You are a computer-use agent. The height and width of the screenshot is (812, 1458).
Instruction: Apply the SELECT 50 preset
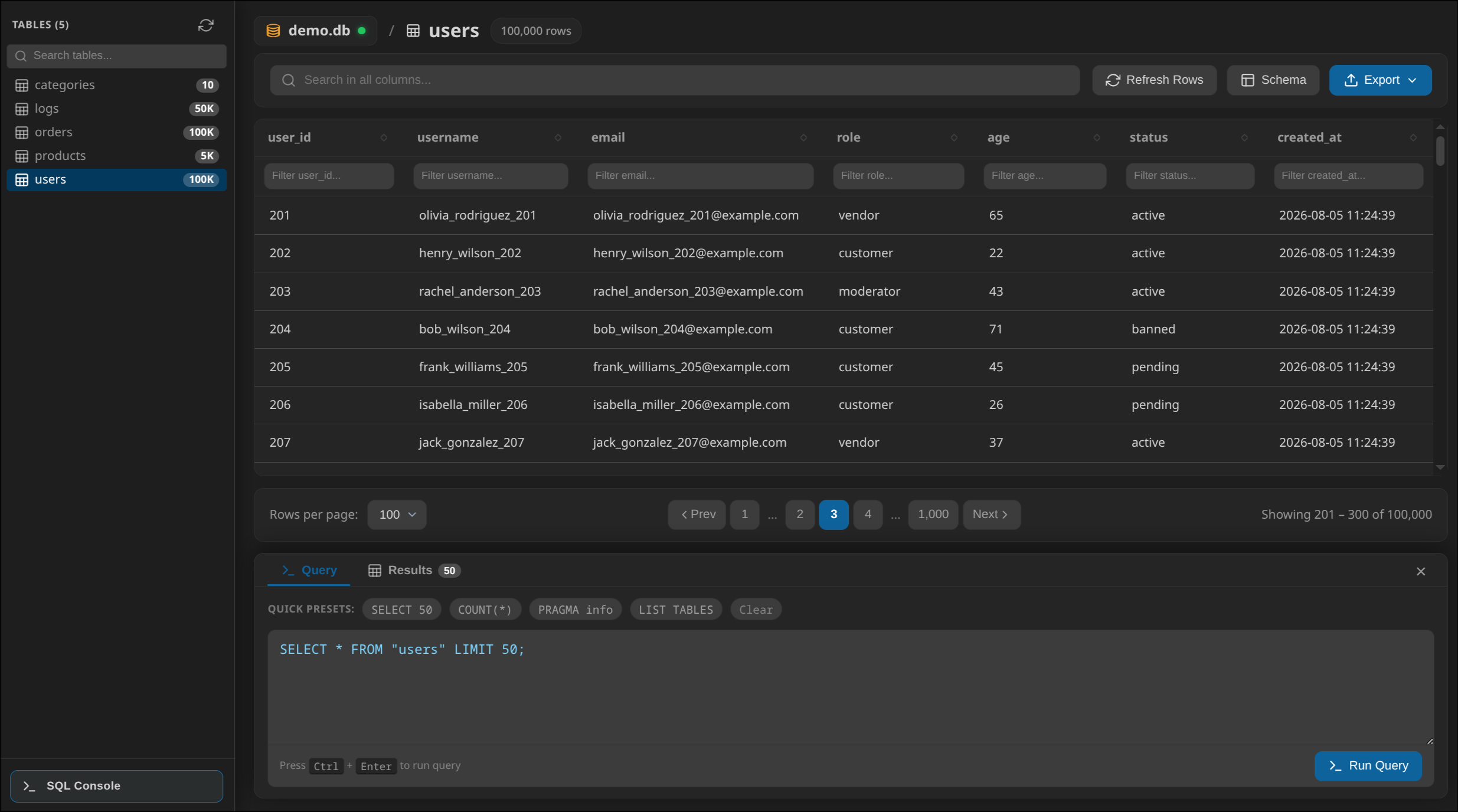coord(401,610)
